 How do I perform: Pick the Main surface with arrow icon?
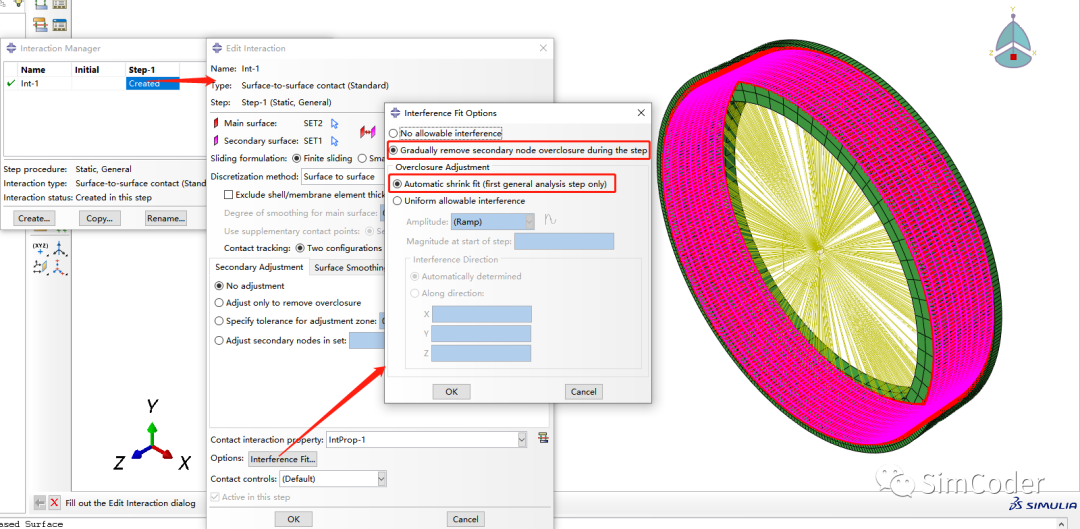pyautogui.click(x=335, y=124)
